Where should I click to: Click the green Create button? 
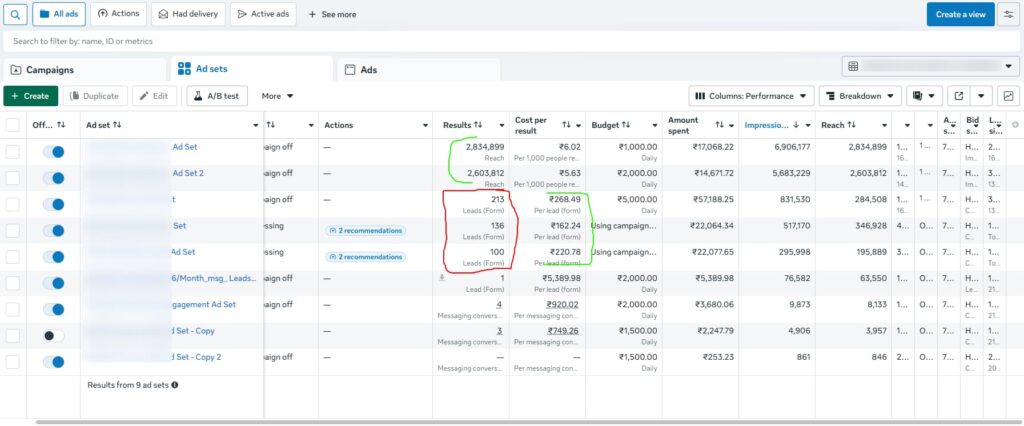point(30,96)
